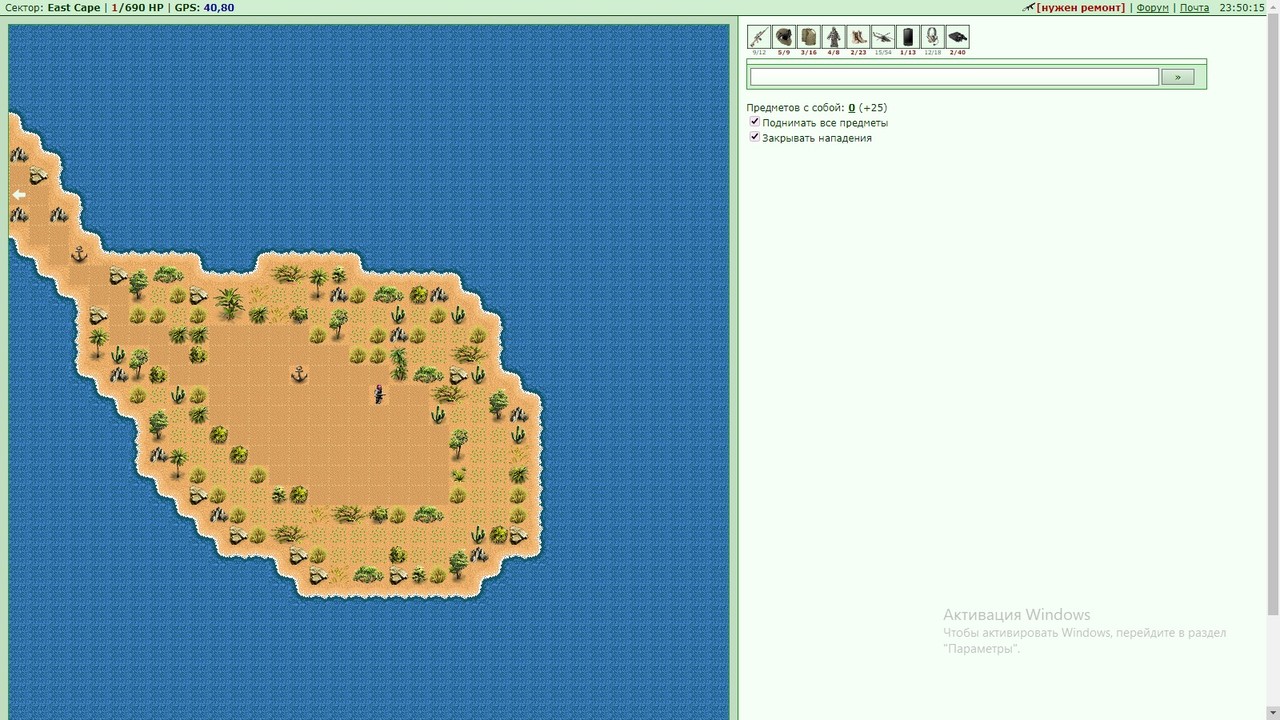Select the camouflage suit slot
Viewport: 1280px width, 720px height.
[x=833, y=37]
